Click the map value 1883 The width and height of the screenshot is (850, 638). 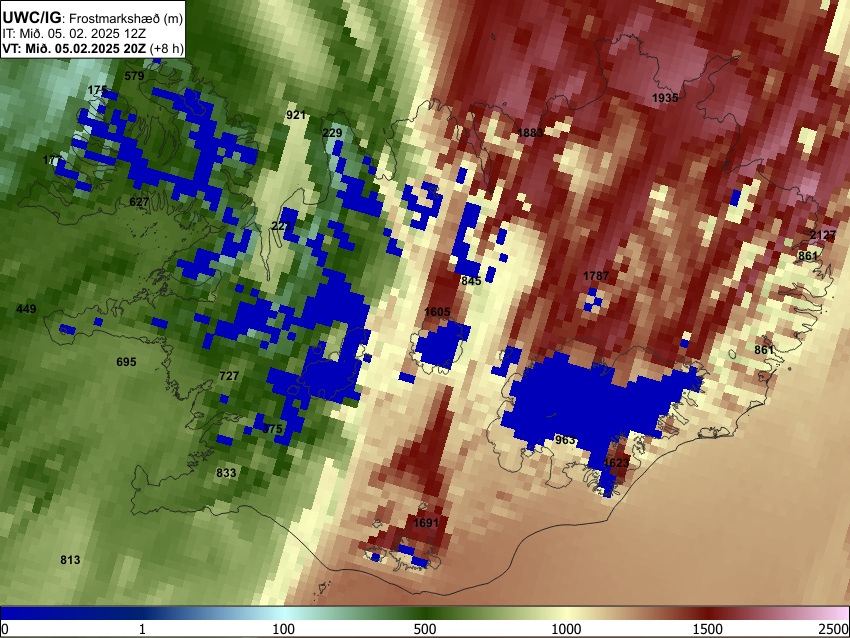coord(530,133)
